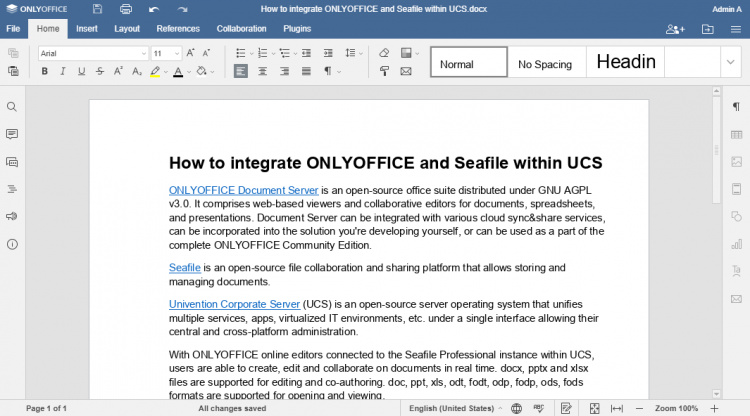Apply yellow highlight color
The height and width of the screenshot is (416, 750).
(x=155, y=71)
